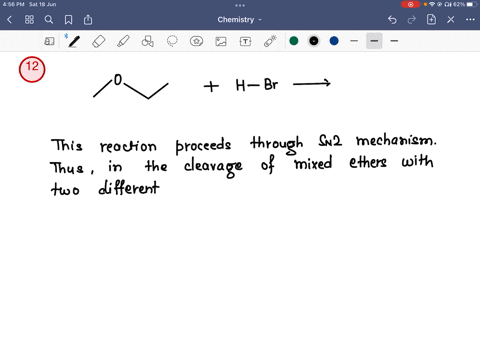480x360 pixels.
Task: Select the Shapes tool
Action: pyautogui.click(x=147, y=41)
